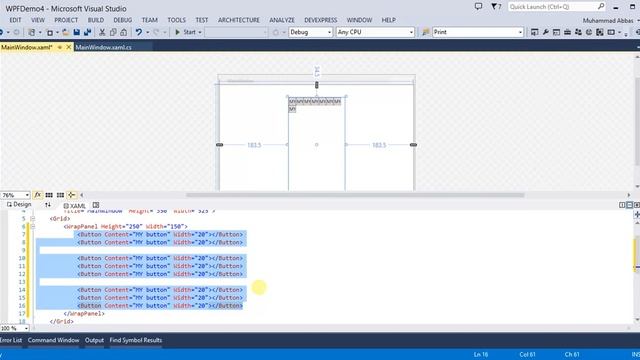Image resolution: width=640 pixels, height=360 pixels.
Task: Open the Undo history dropdown arrow
Action: [x=147, y=32]
